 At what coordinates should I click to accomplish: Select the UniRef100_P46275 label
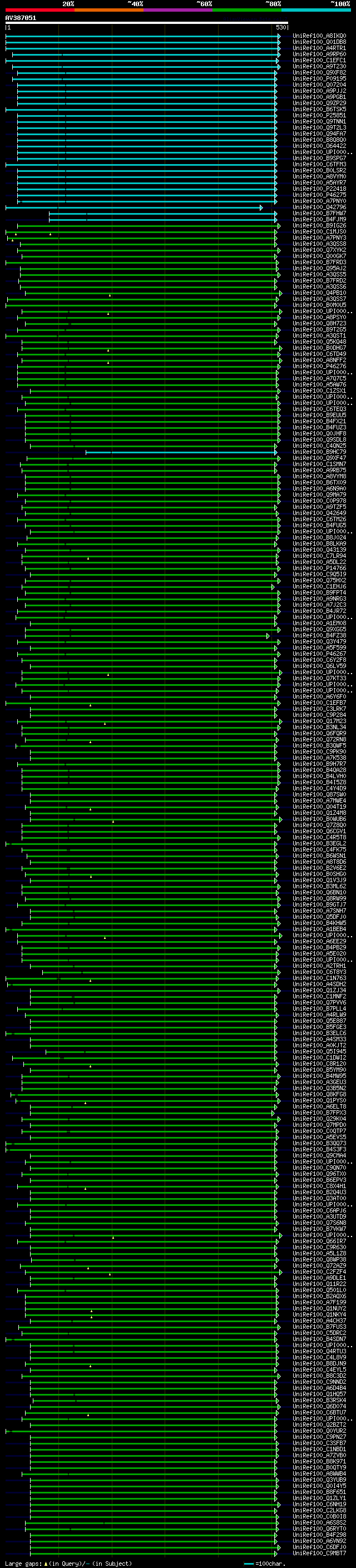point(319,195)
